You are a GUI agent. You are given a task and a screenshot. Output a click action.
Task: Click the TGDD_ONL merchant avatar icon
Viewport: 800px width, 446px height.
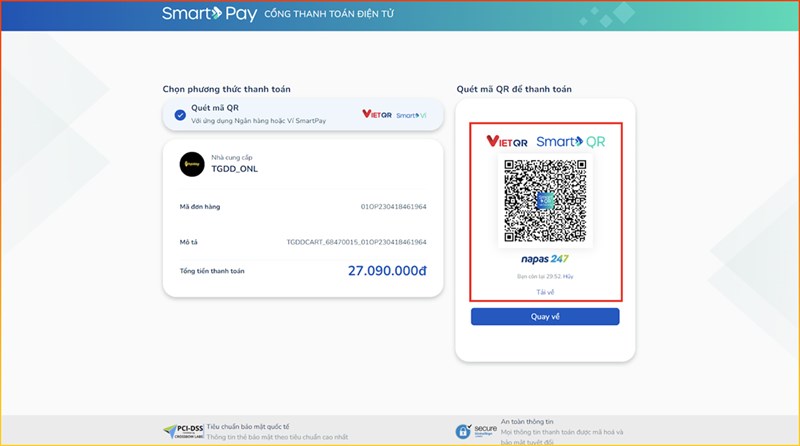pyautogui.click(x=192, y=164)
